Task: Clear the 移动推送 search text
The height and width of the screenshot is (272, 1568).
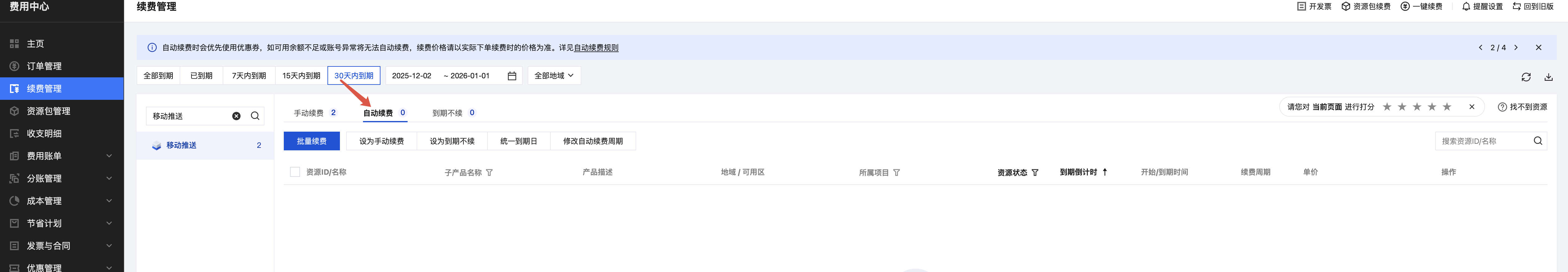Action: click(236, 116)
